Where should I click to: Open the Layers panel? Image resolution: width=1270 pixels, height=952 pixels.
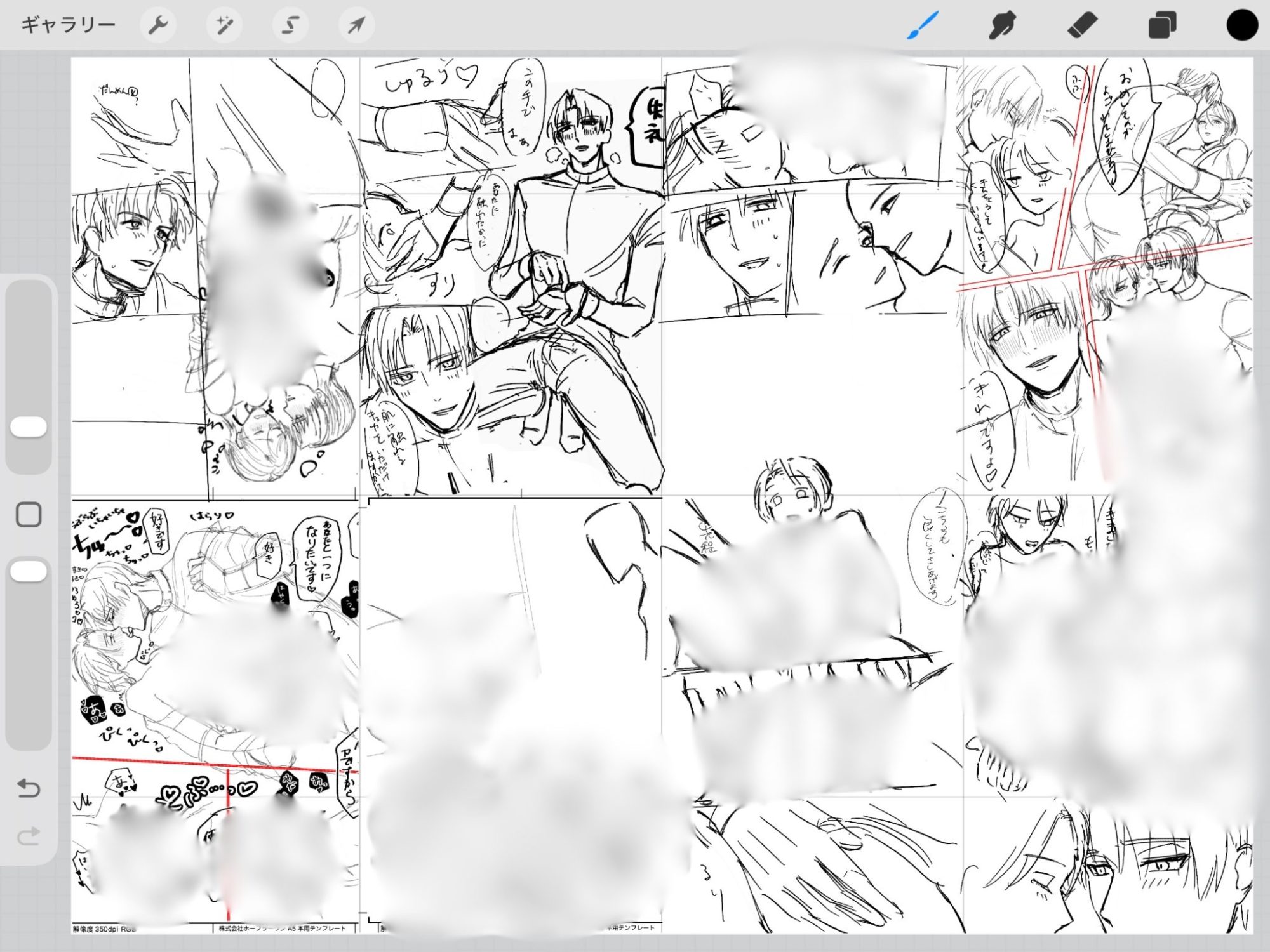point(1162,26)
